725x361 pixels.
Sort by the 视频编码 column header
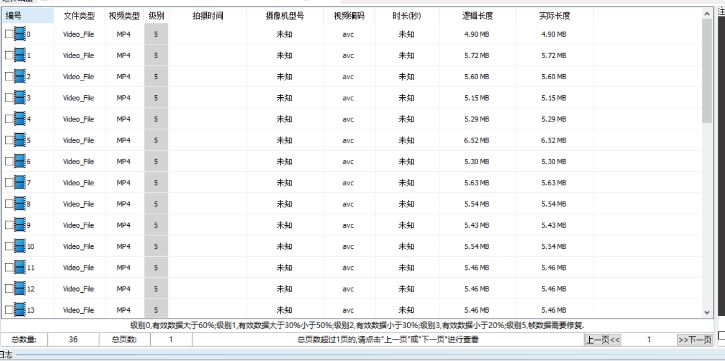tap(349, 16)
